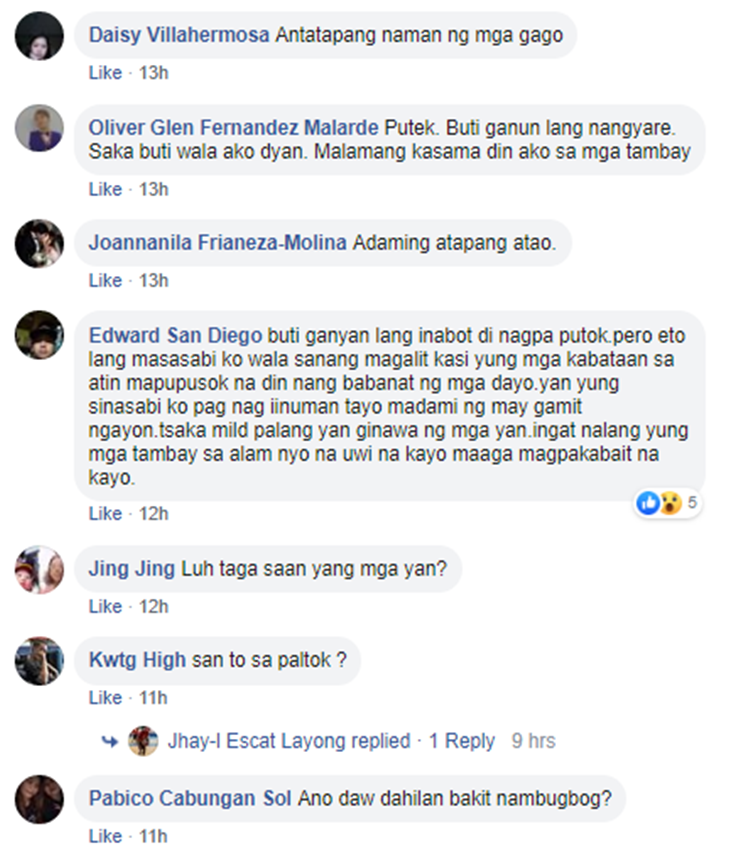Click the 13h timestamp under Joannanila's comment

pyautogui.click(x=154, y=281)
